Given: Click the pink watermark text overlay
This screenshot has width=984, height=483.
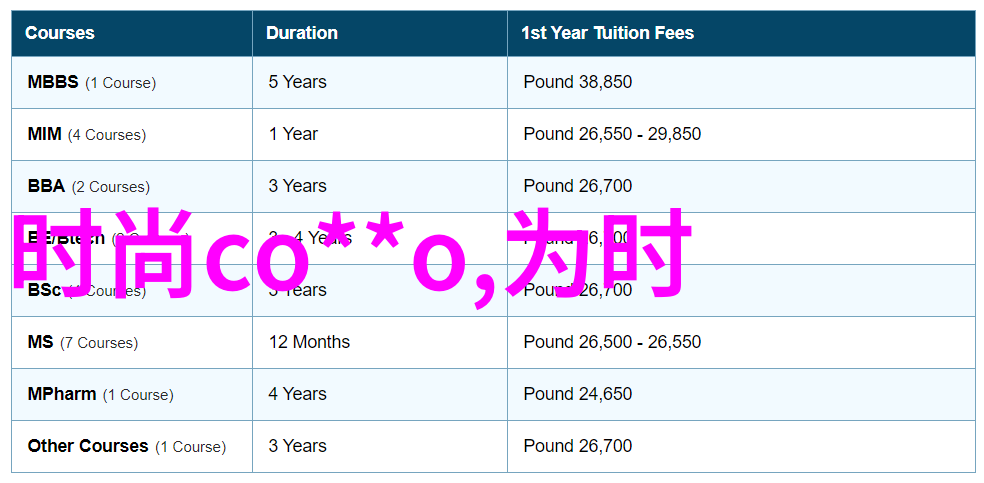Looking at the screenshot, I should click(x=352, y=256).
